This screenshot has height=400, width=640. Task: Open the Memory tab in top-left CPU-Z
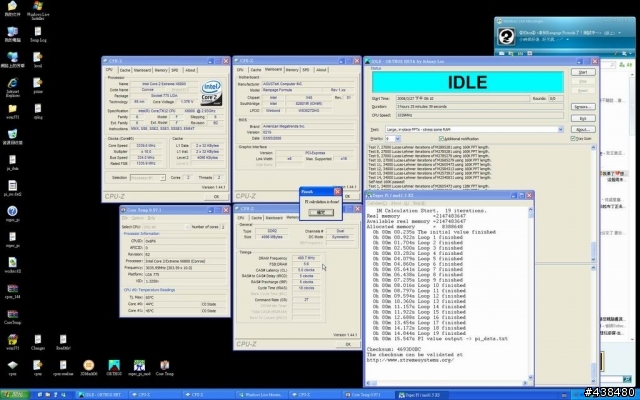(x=161, y=70)
